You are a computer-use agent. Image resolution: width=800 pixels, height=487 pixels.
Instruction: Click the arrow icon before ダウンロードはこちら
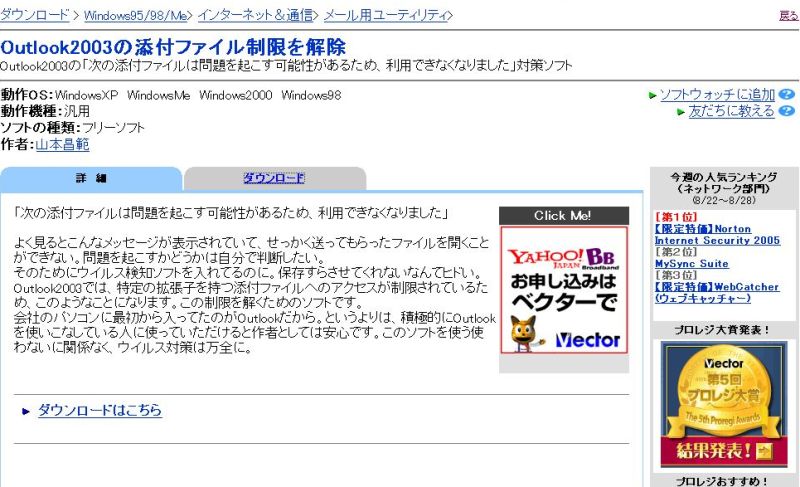(26, 411)
